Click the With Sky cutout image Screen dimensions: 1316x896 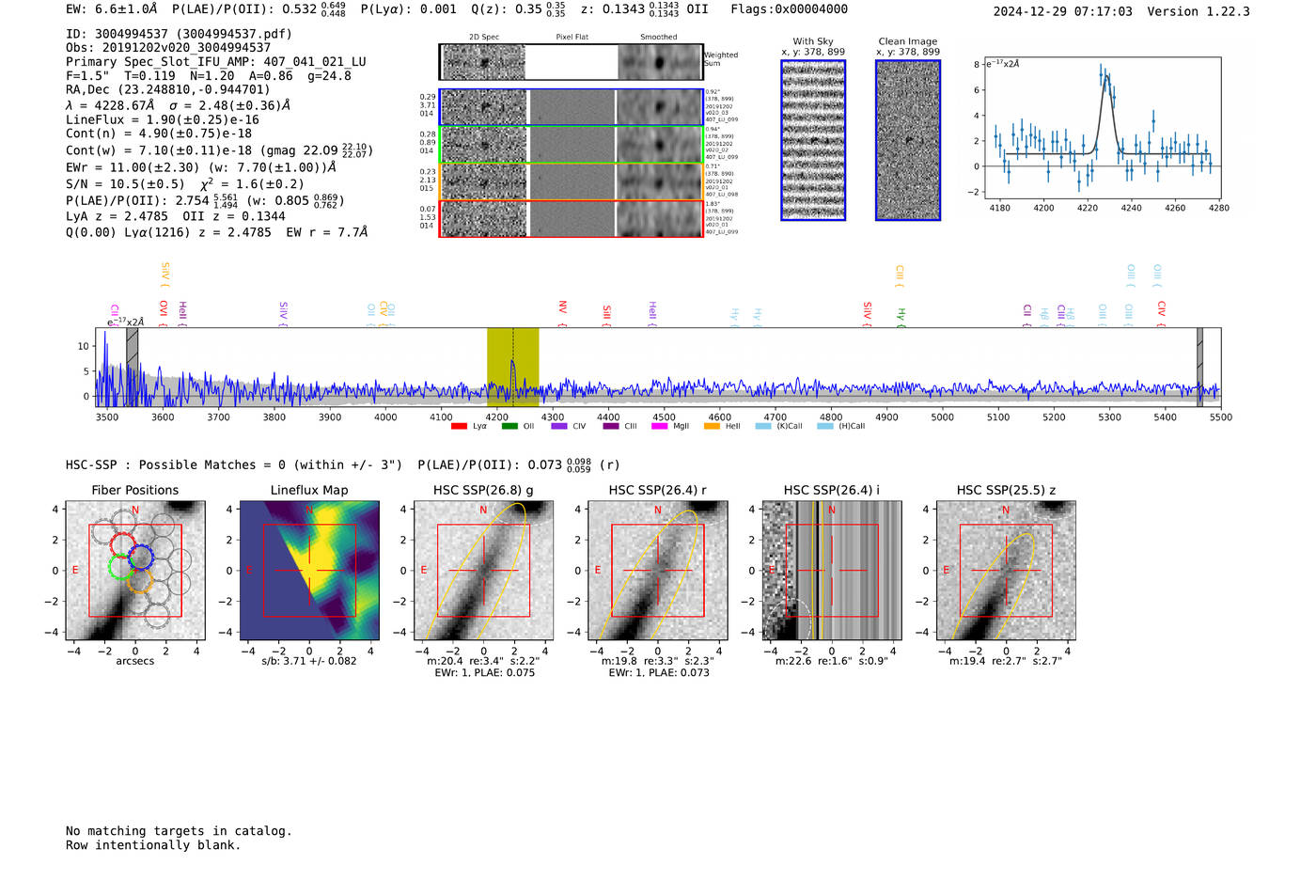point(813,140)
